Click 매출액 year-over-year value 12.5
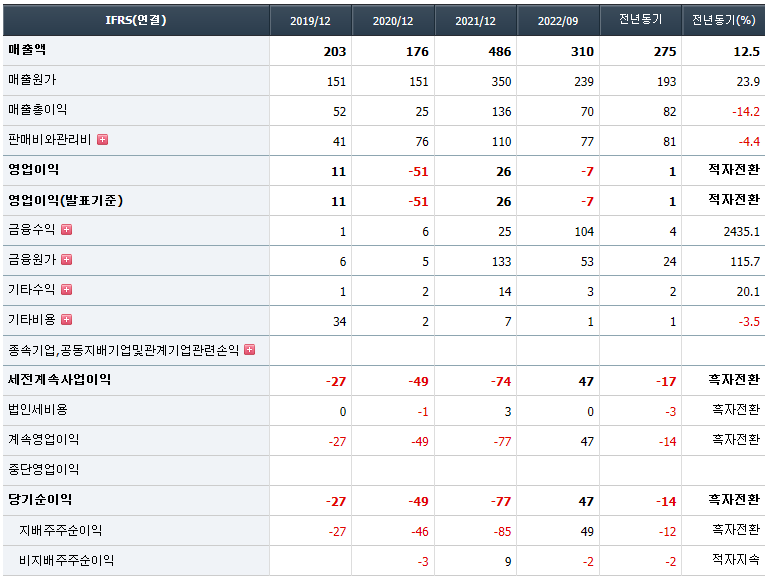The width and height of the screenshot is (765, 580). [746, 52]
